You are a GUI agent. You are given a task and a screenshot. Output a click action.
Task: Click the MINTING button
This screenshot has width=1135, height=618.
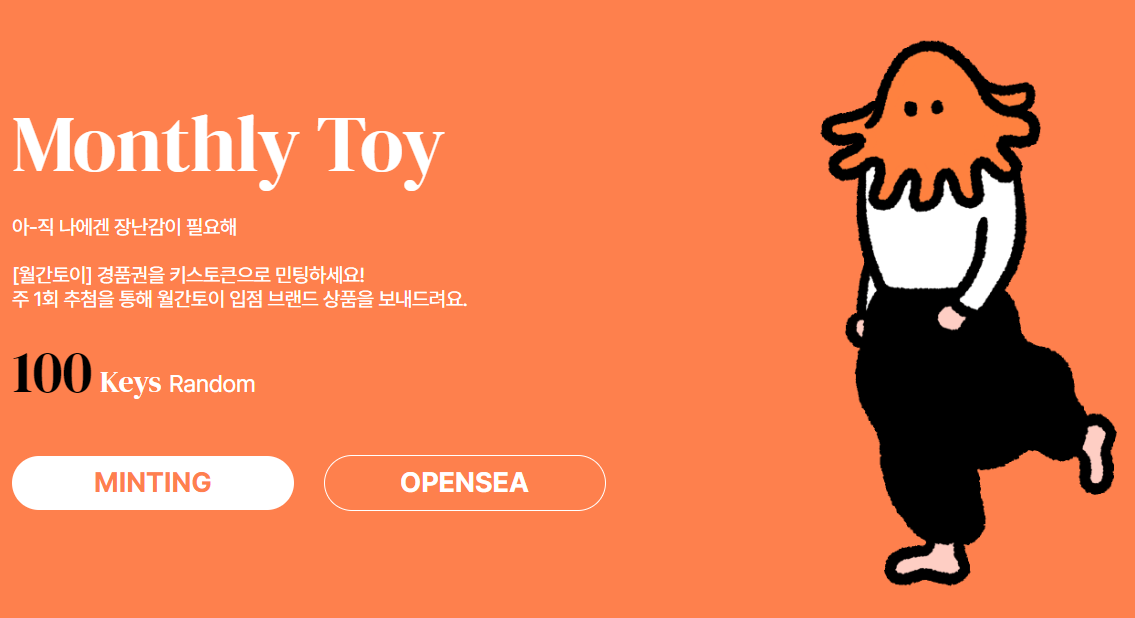pos(153,483)
